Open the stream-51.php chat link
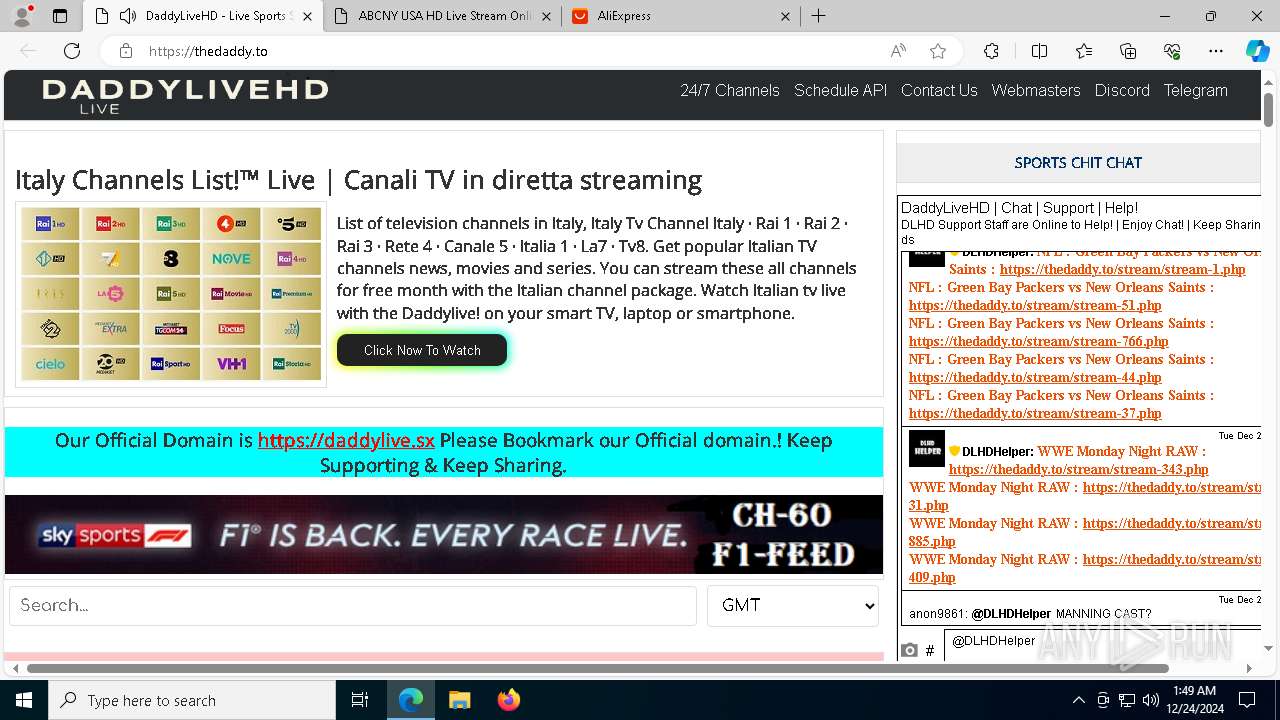The height and width of the screenshot is (720, 1280). click(1035, 305)
